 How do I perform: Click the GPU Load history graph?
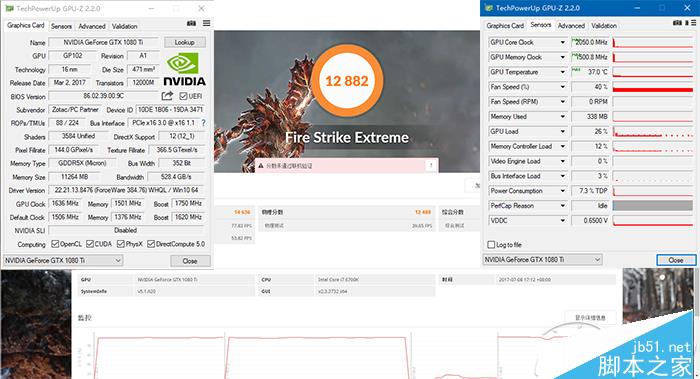click(x=653, y=132)
